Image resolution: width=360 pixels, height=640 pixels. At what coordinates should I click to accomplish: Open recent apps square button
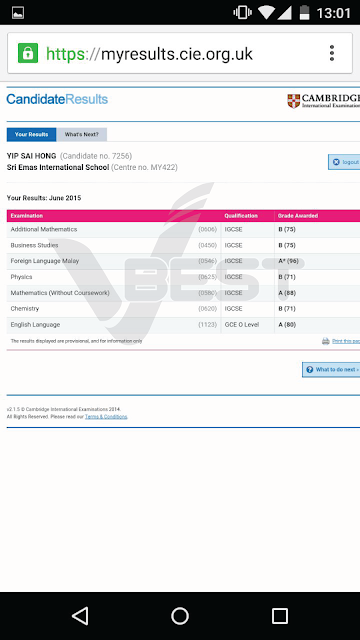[280, 616]
